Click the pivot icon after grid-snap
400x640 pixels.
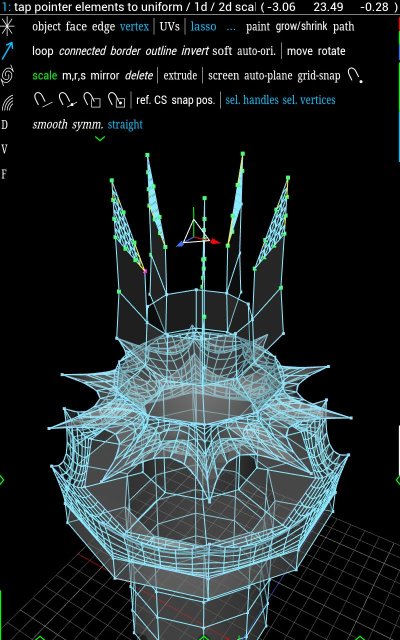[x=355, y=76]
